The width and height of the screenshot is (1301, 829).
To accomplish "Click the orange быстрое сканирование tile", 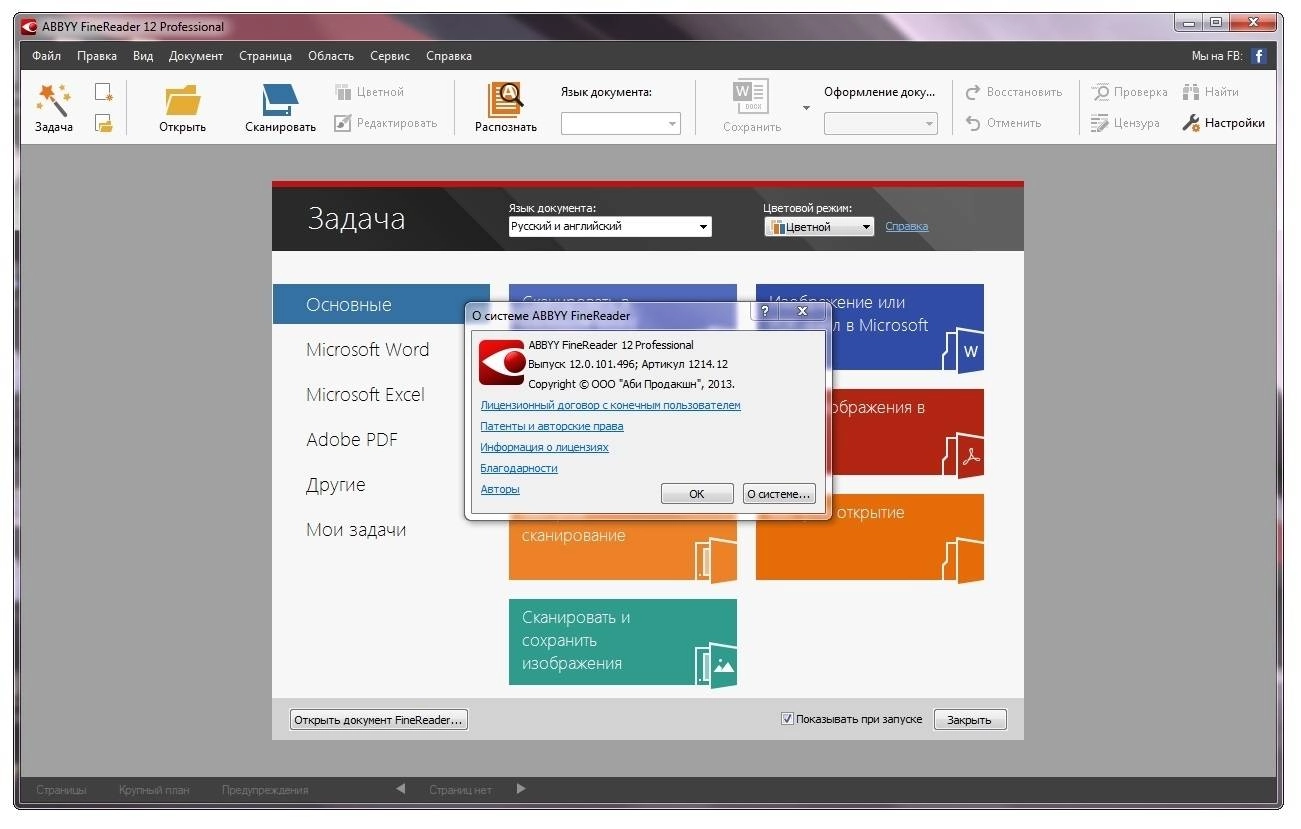I will 623,550.
